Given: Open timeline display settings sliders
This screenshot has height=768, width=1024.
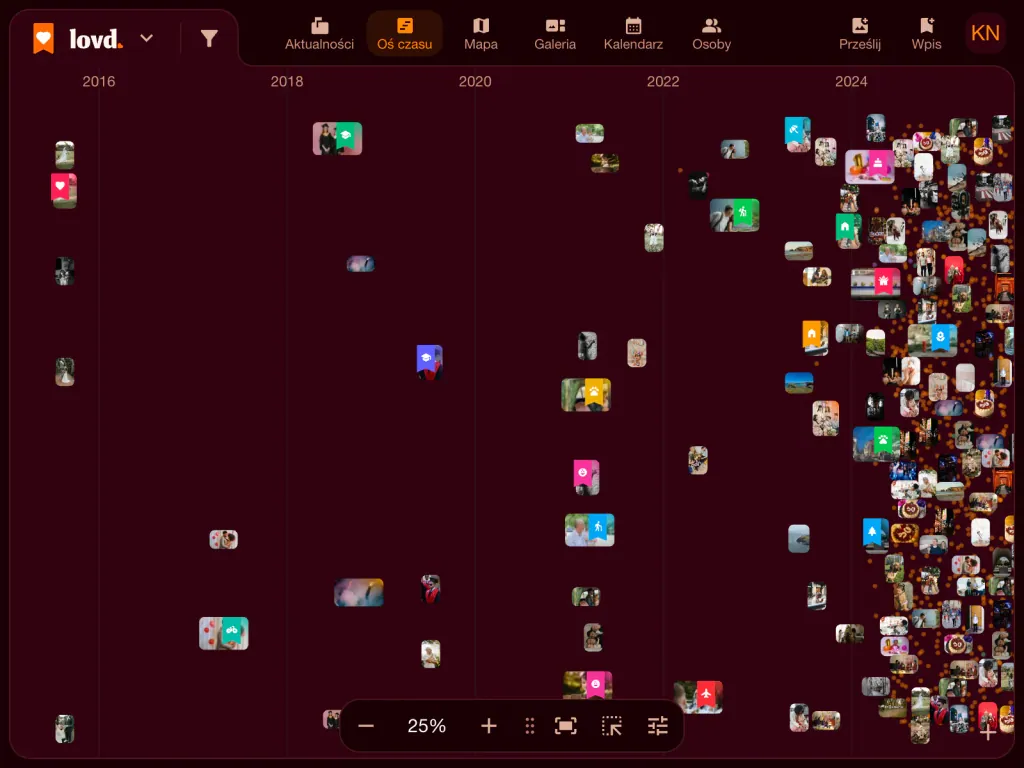Looking at the screenshot, I should point(658,726).
